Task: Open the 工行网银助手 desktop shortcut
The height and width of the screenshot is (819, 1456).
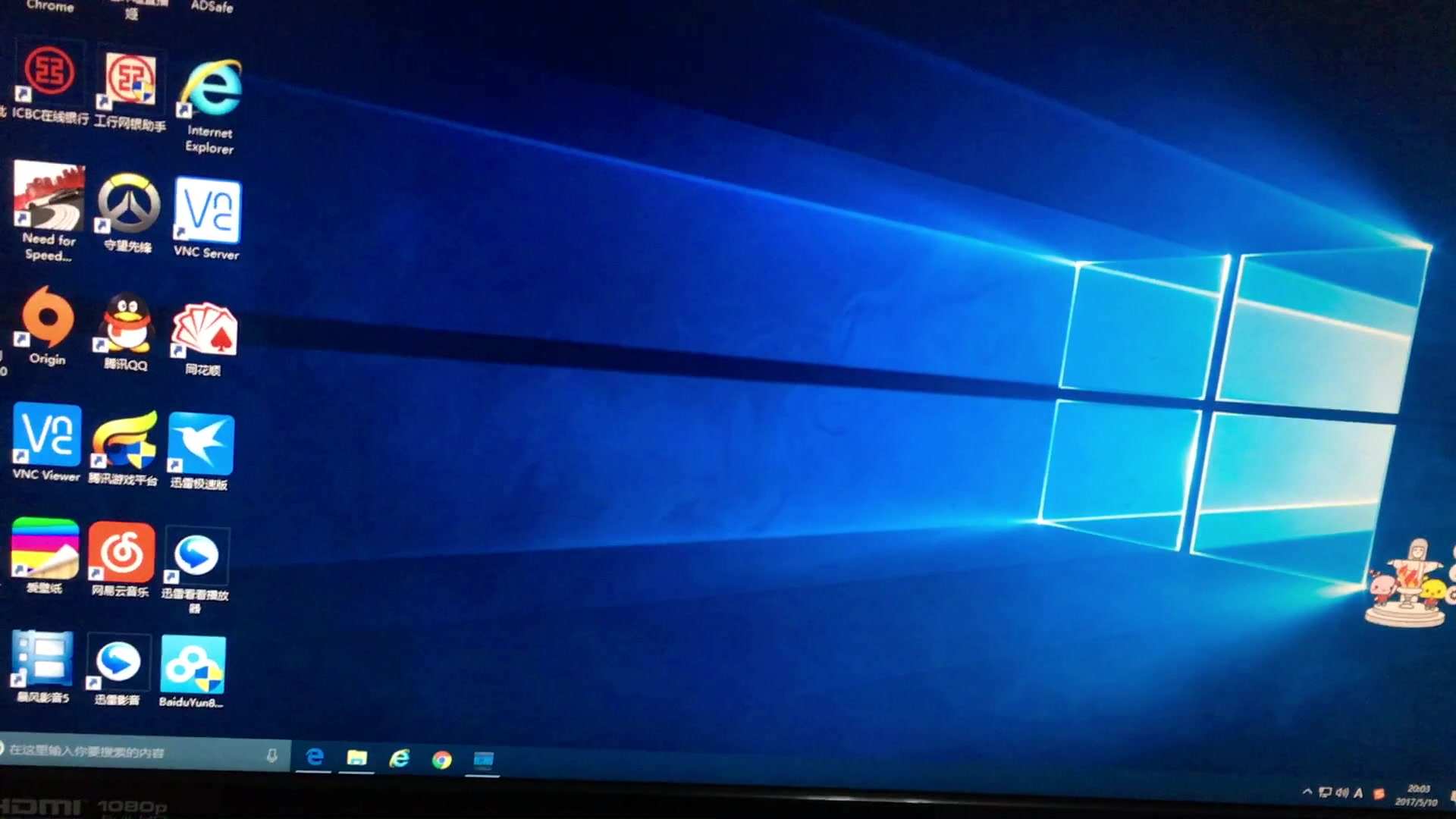Action: [130, 89]
